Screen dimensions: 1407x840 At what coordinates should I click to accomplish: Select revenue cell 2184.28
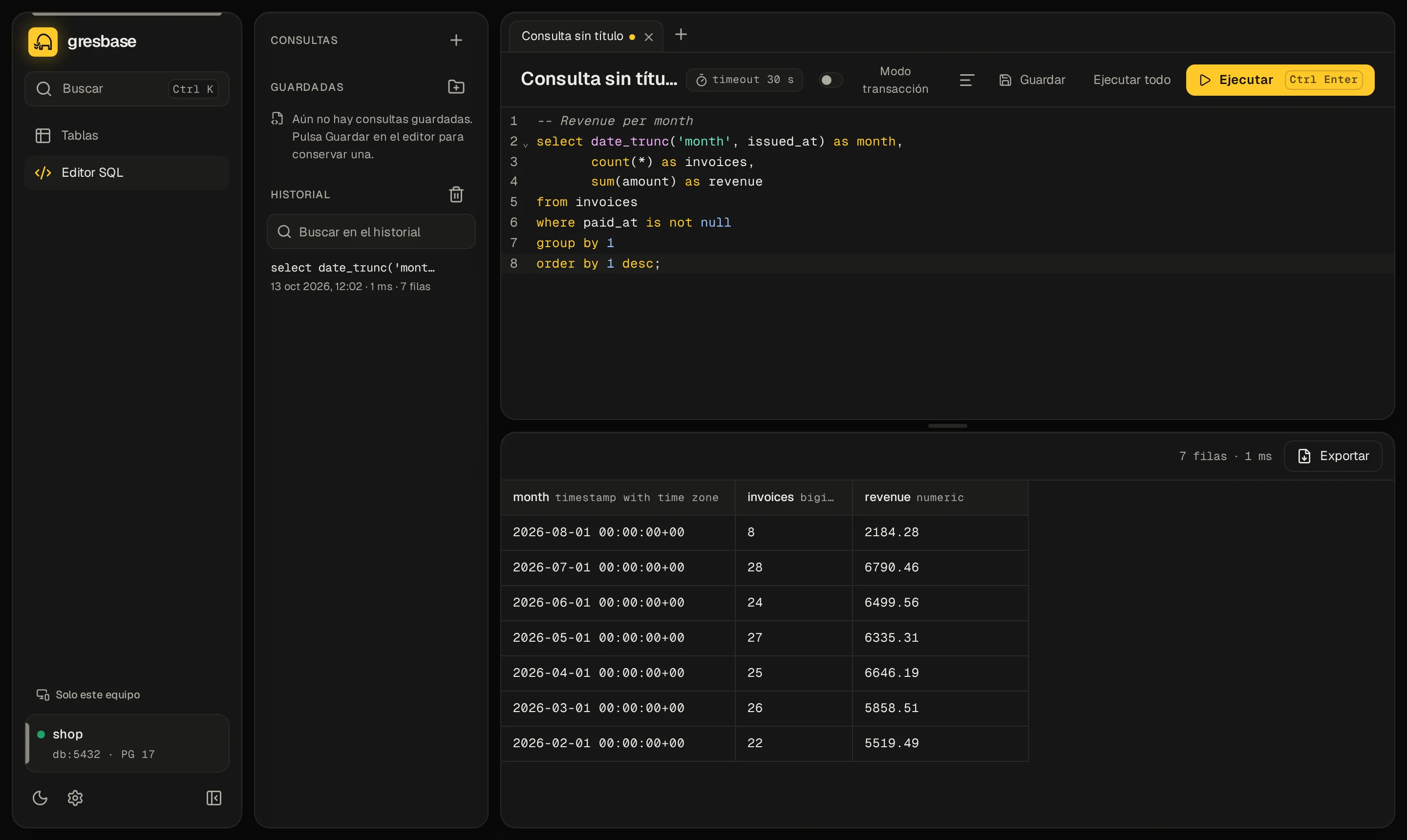pyautogui.click(x=940, y=533)
